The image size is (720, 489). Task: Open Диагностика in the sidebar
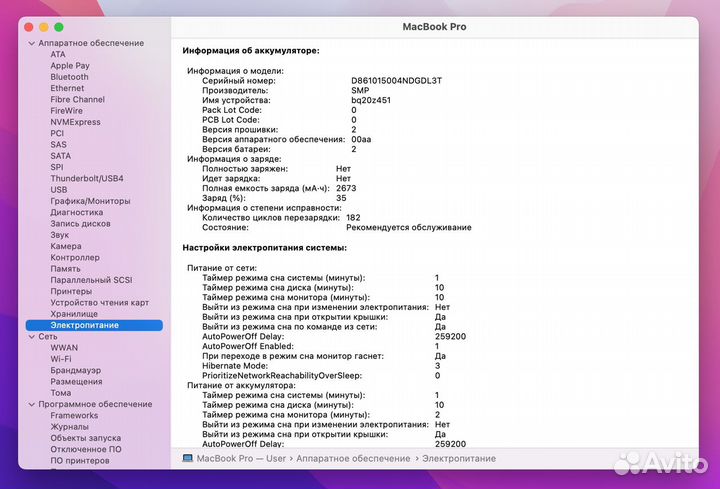77,213
